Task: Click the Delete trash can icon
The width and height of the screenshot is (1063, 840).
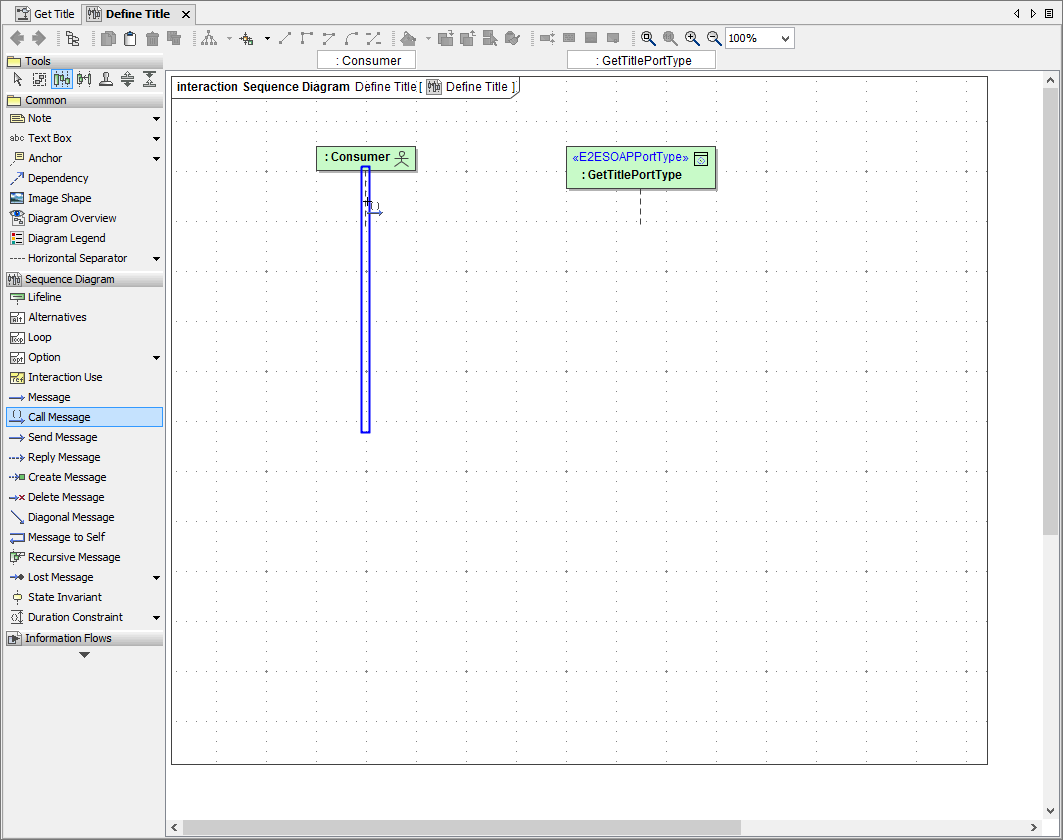Action: (x=152, y=38)
